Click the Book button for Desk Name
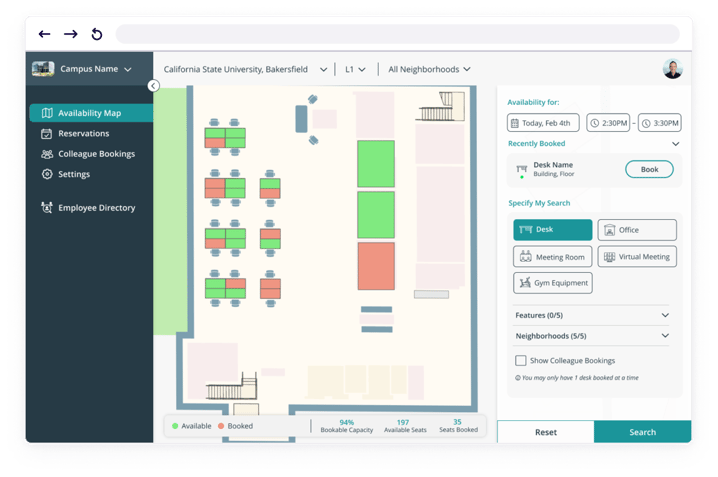Viewport: 718px width, 477px height. coord(649,170)
